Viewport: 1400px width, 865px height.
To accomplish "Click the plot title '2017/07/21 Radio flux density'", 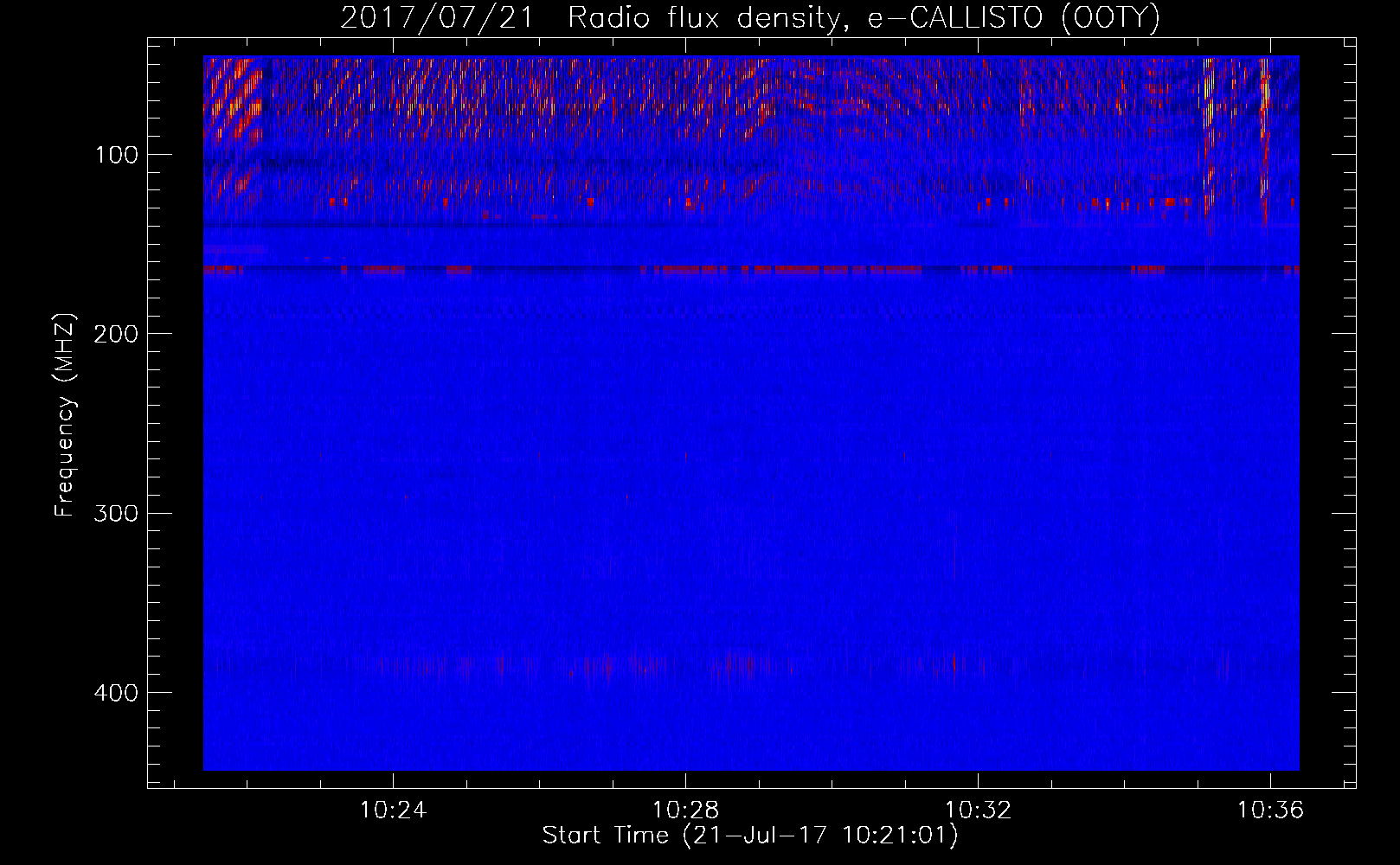I will [750, 17].
